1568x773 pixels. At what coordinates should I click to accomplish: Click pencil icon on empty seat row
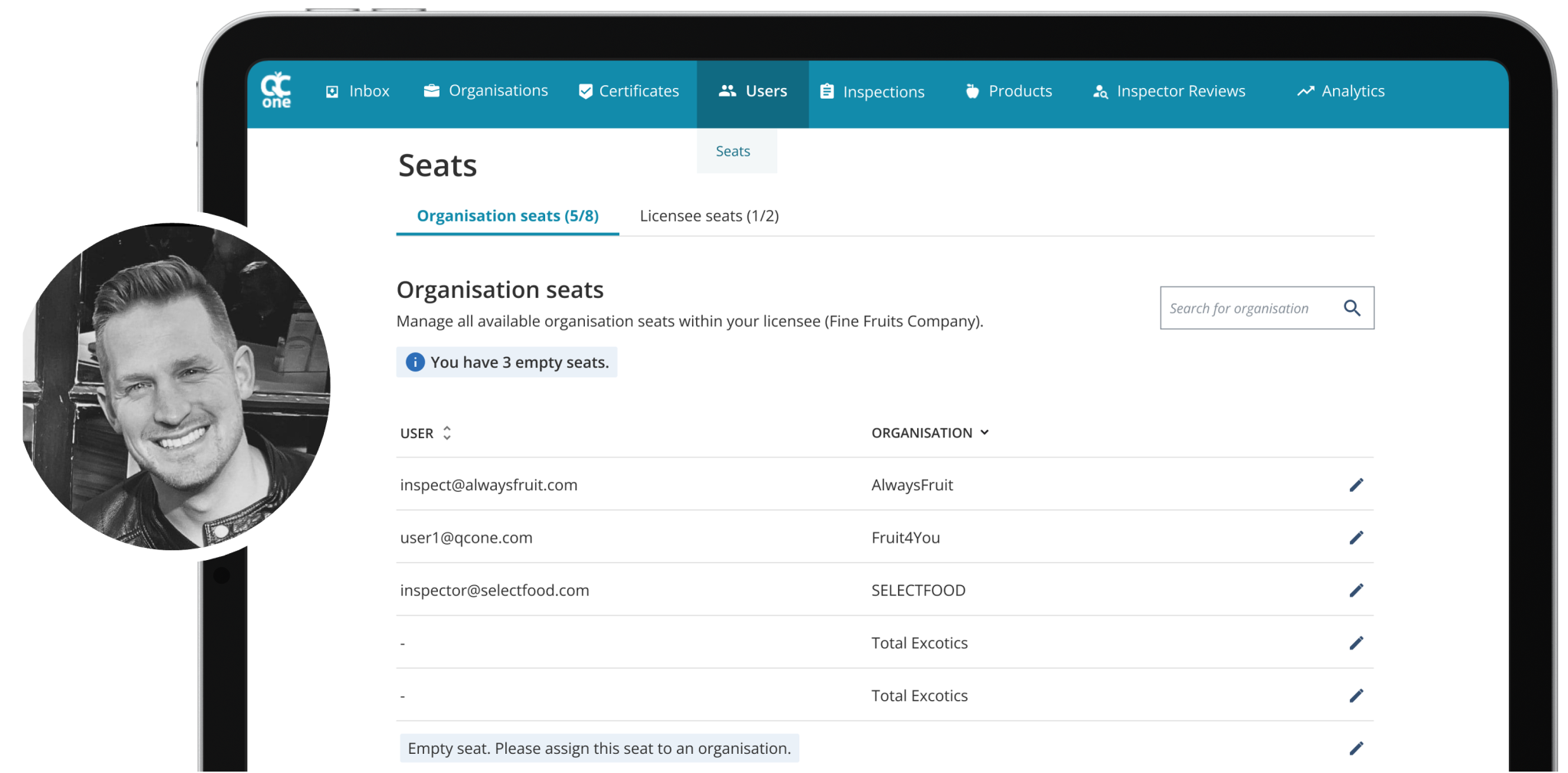[x=1356, y=748]
